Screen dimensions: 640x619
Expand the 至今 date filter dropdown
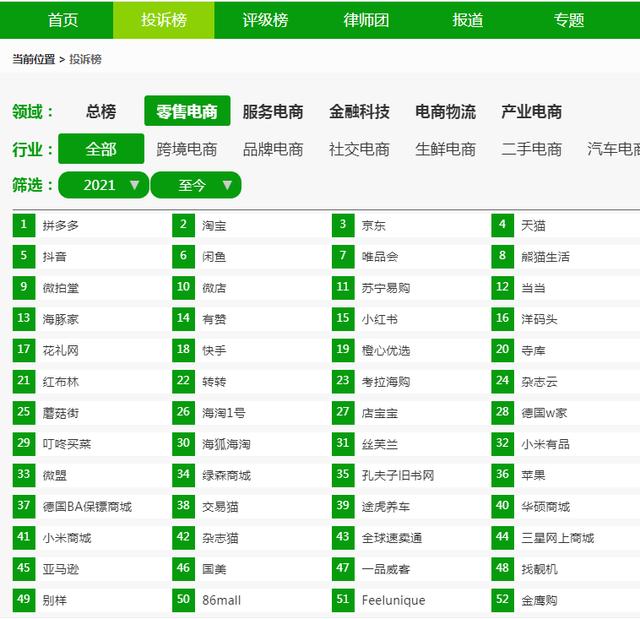pyautogui.click(x=196, y=185)
